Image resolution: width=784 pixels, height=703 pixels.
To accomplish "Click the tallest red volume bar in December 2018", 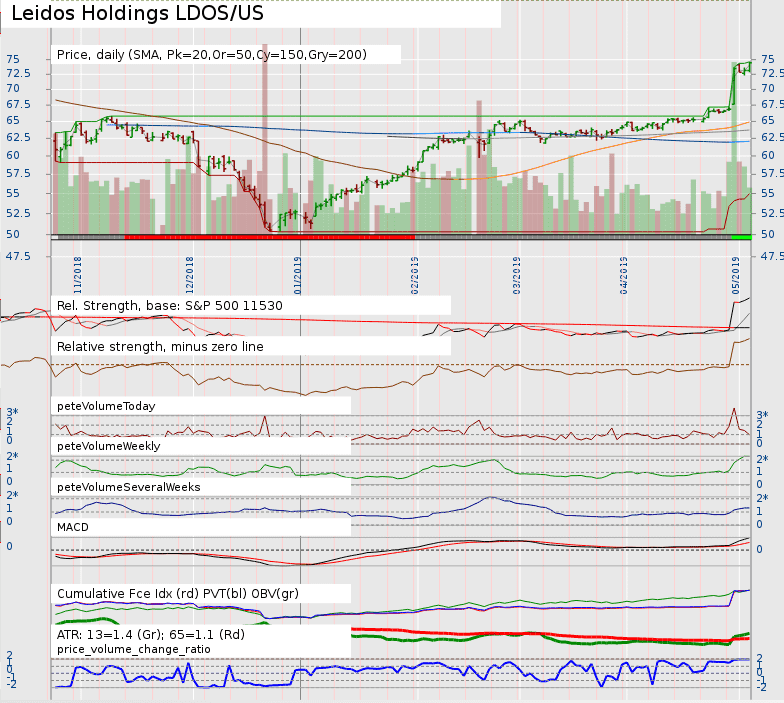I will tap(265, 138).
